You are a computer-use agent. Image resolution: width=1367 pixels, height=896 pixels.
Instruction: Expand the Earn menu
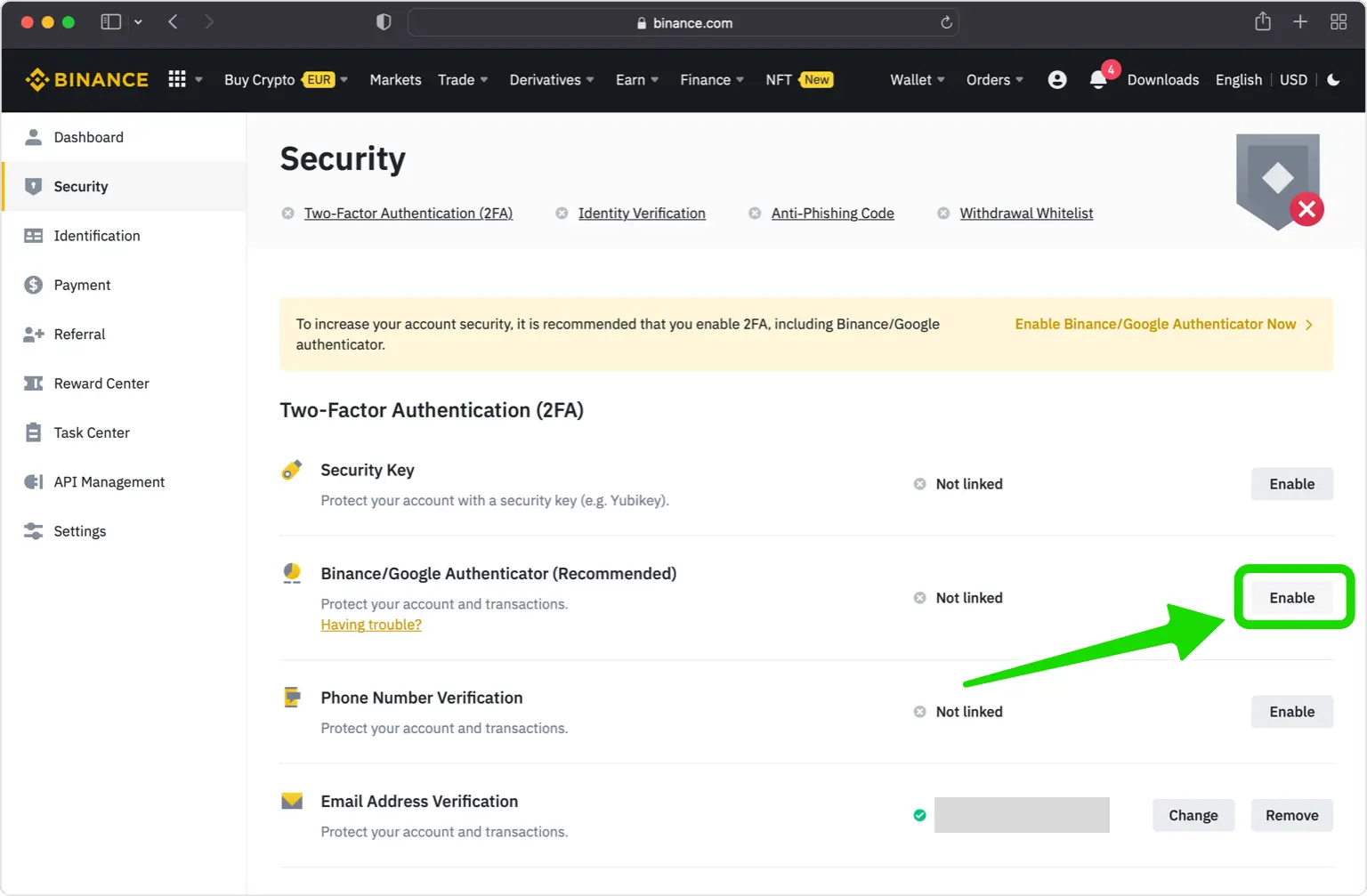coord(637,80)
